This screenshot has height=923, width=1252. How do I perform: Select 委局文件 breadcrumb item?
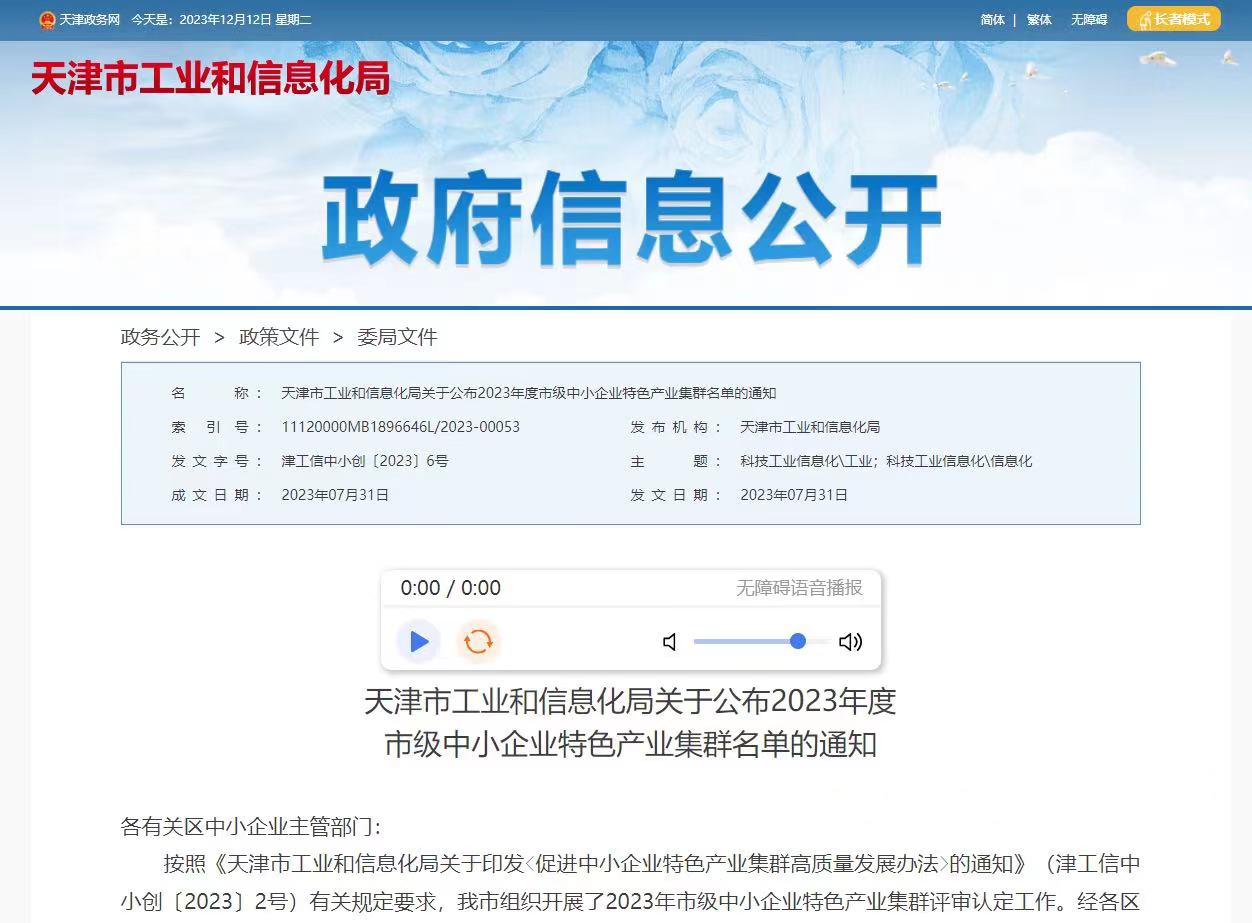tap(397, 337)
